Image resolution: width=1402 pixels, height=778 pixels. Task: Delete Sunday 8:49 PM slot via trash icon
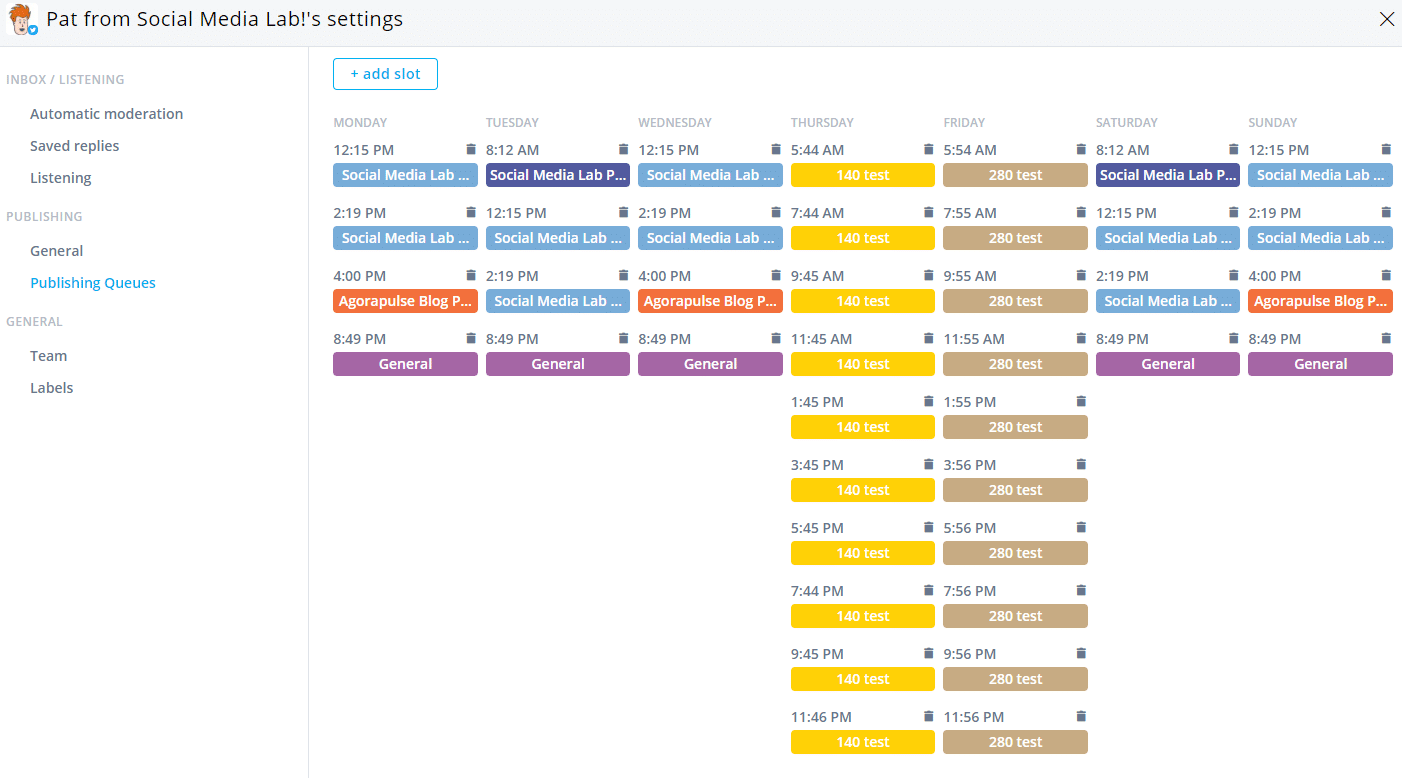1386,338
